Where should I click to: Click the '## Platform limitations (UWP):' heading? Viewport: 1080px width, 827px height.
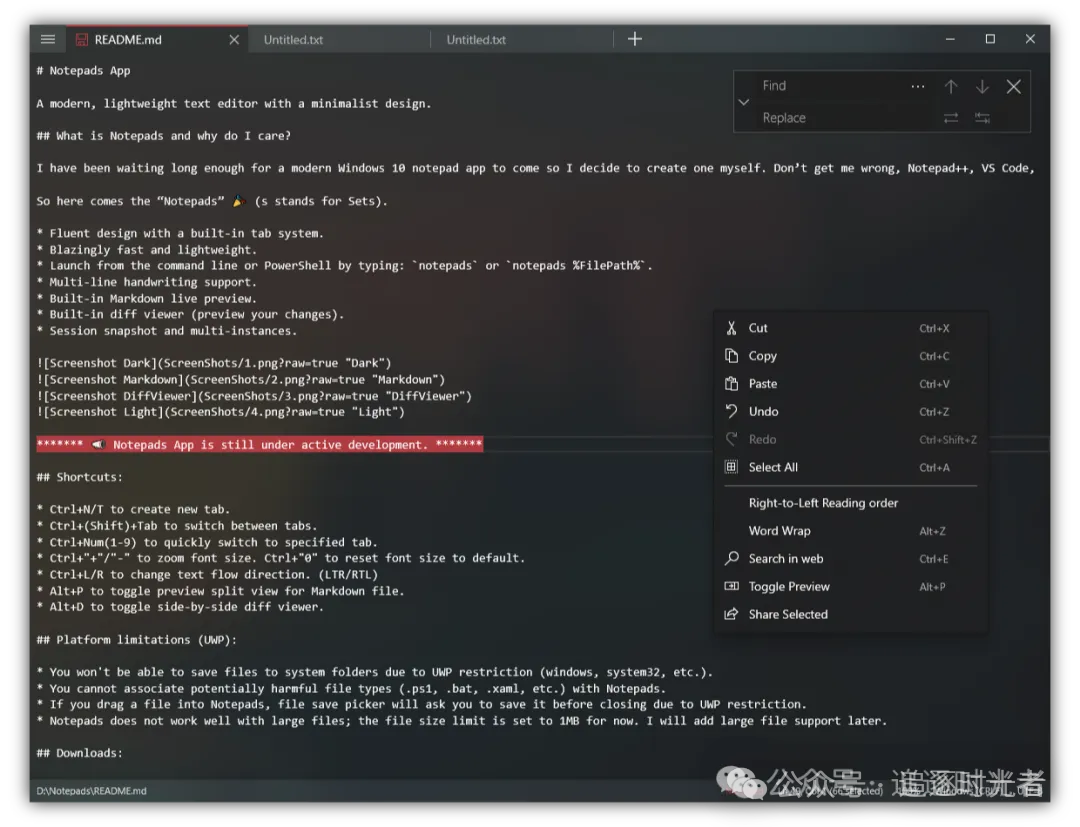pos(136,640)
